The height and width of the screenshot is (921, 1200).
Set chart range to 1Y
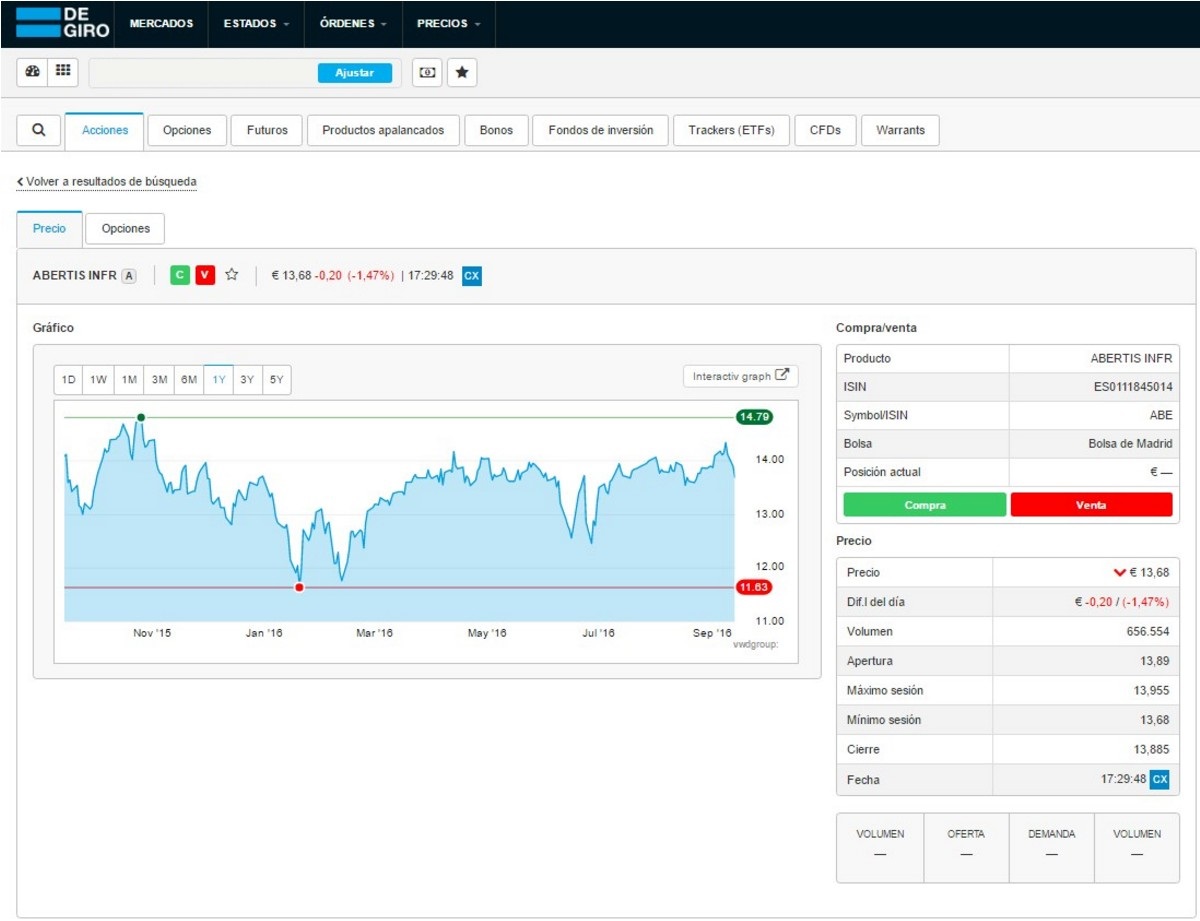[x=219, y=380]
